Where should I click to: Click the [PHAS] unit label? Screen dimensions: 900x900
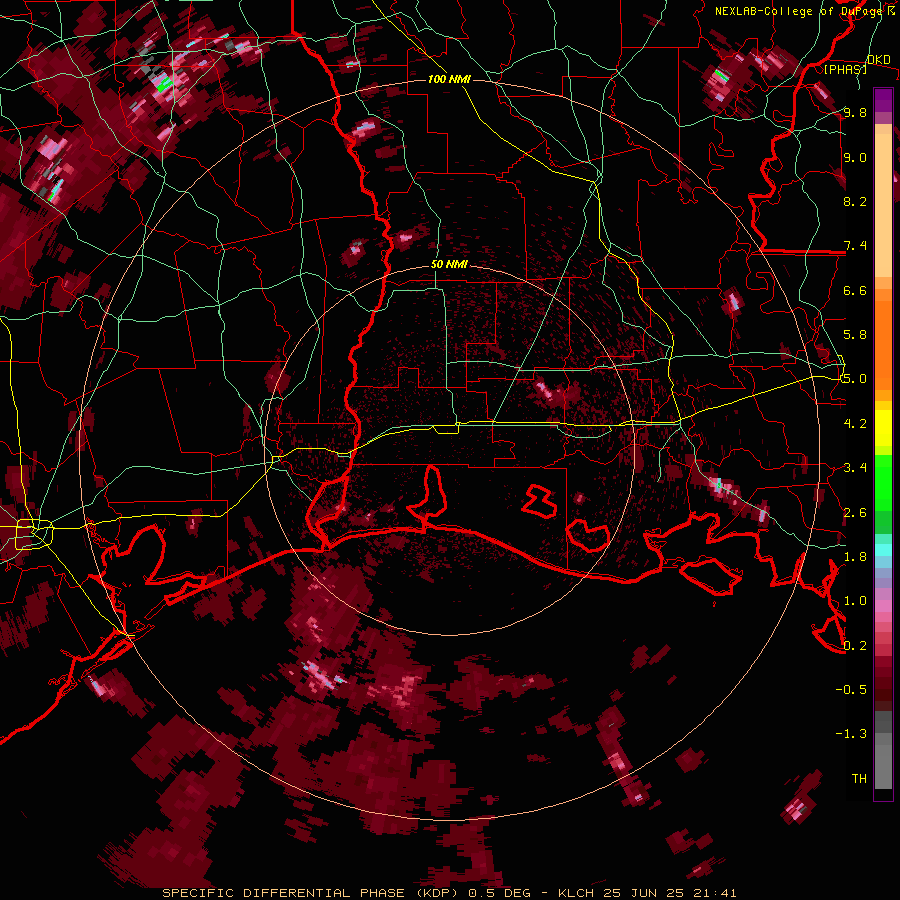pos(845,69)
